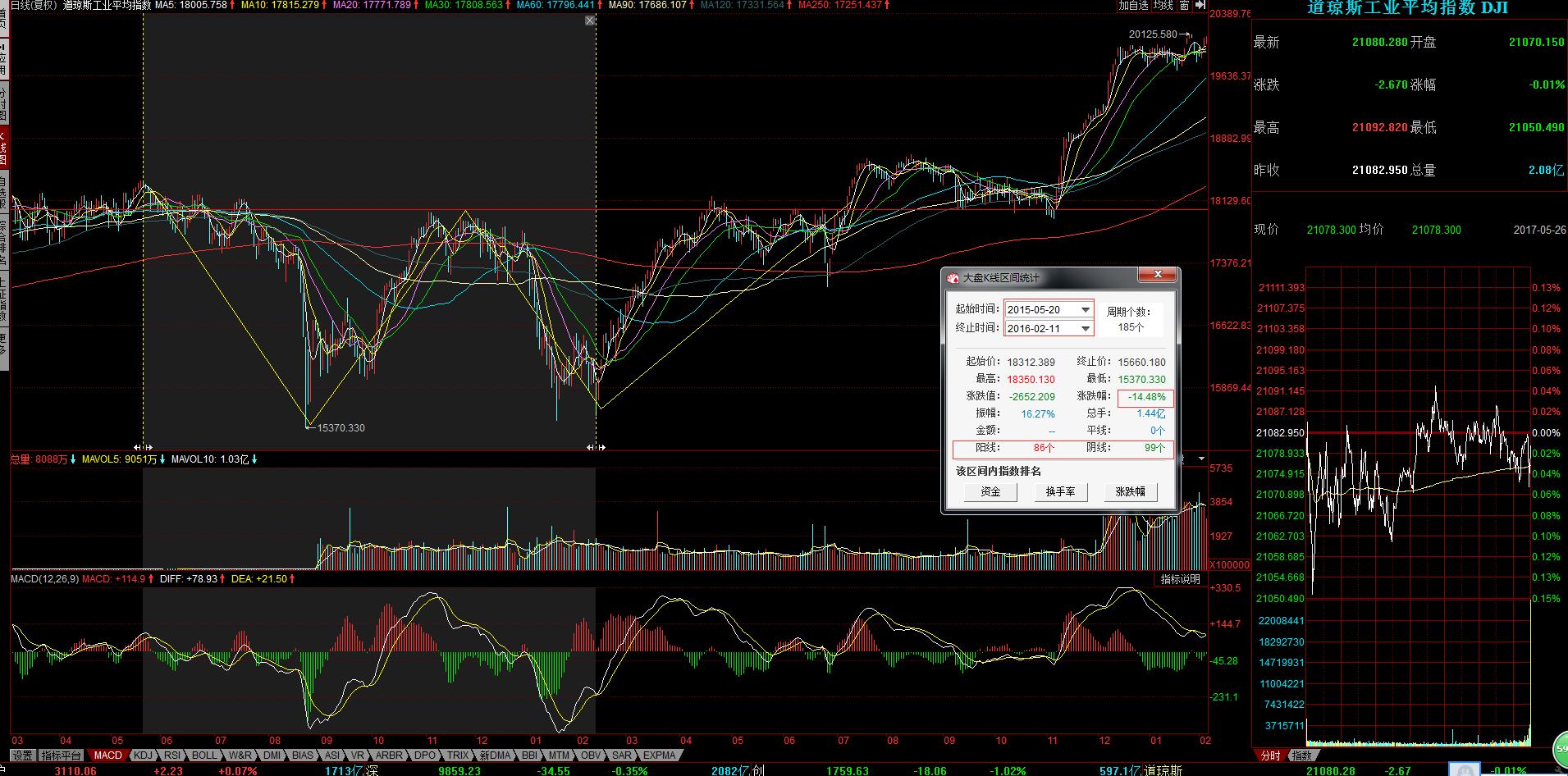
Task: Toggle the 均线 moving-average display
Action: click(x=1163, y=6)
